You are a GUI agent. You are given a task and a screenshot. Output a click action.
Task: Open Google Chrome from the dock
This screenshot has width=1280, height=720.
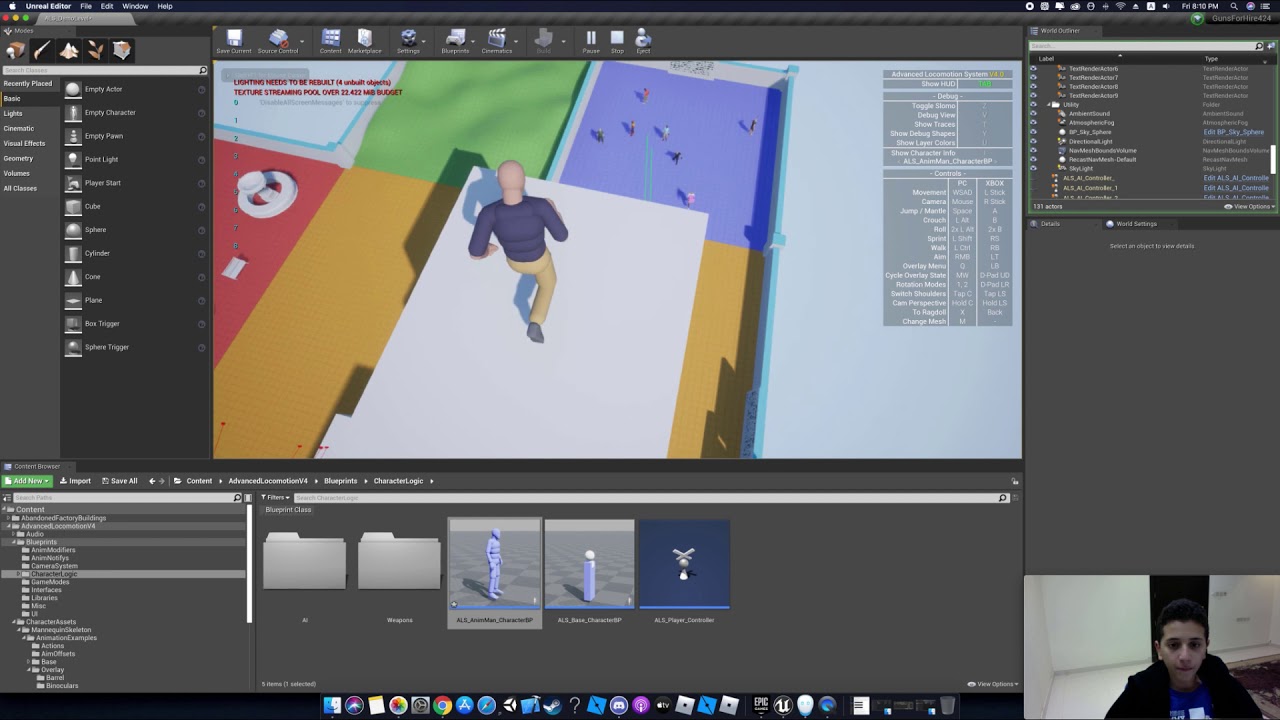(x=442, y=706)
